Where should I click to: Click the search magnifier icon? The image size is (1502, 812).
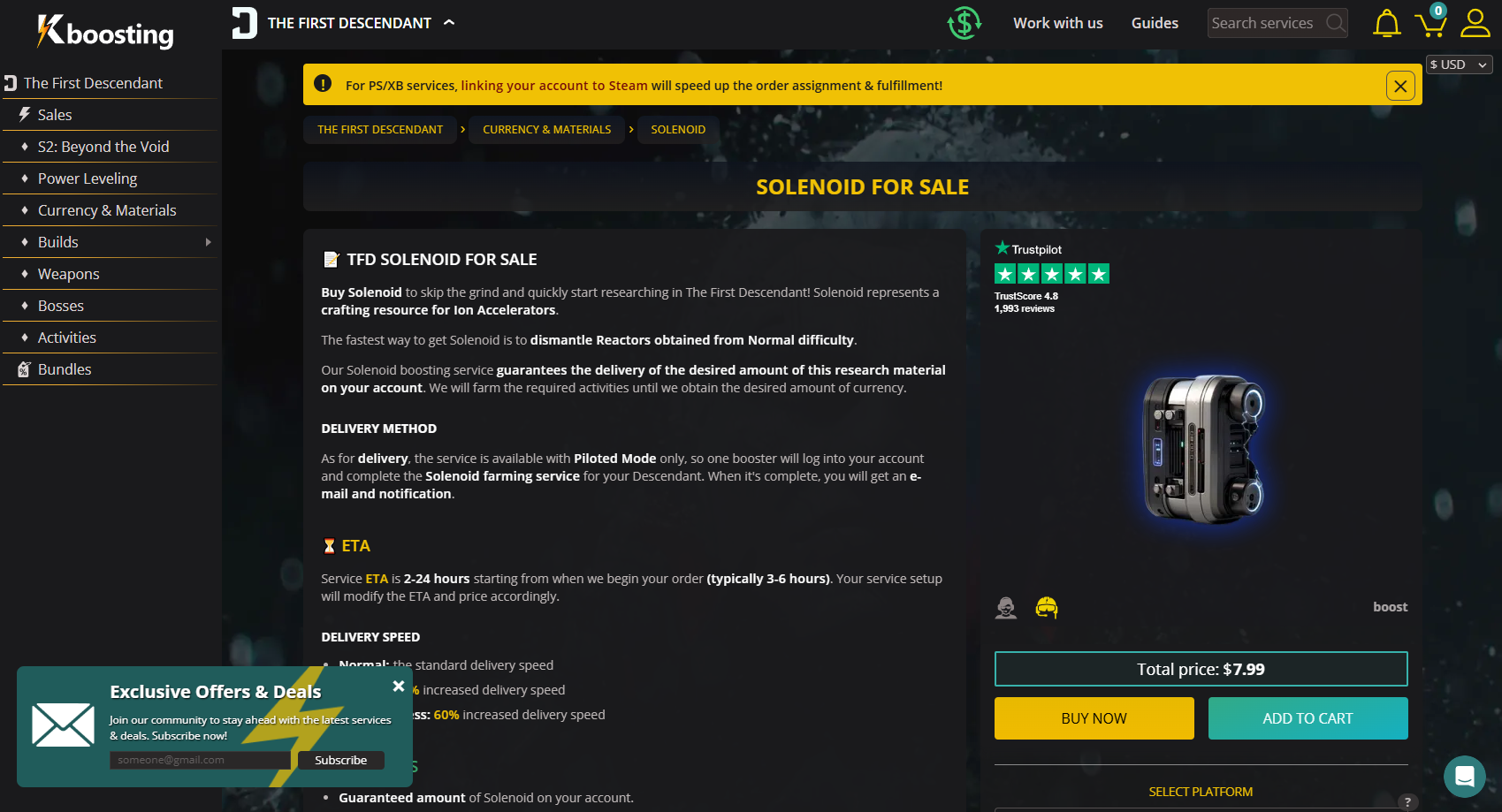click(1335, 23)
